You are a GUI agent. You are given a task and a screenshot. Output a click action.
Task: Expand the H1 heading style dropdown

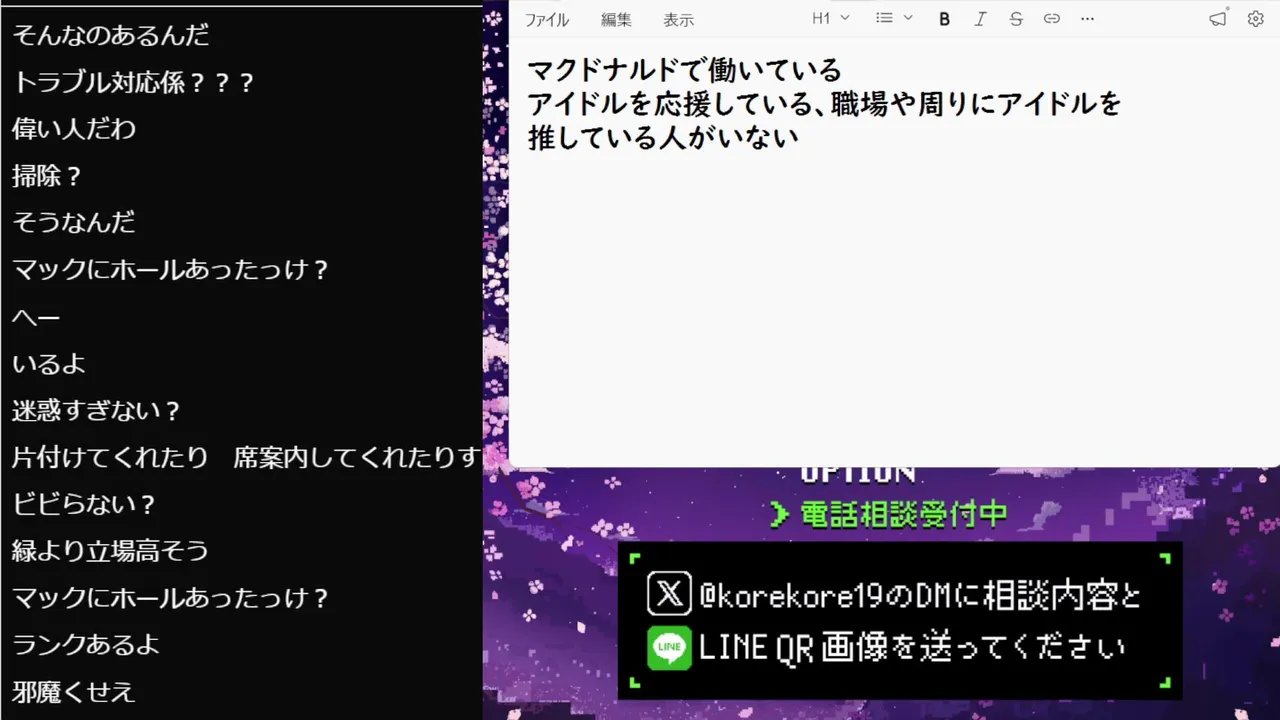coord(831,18)
